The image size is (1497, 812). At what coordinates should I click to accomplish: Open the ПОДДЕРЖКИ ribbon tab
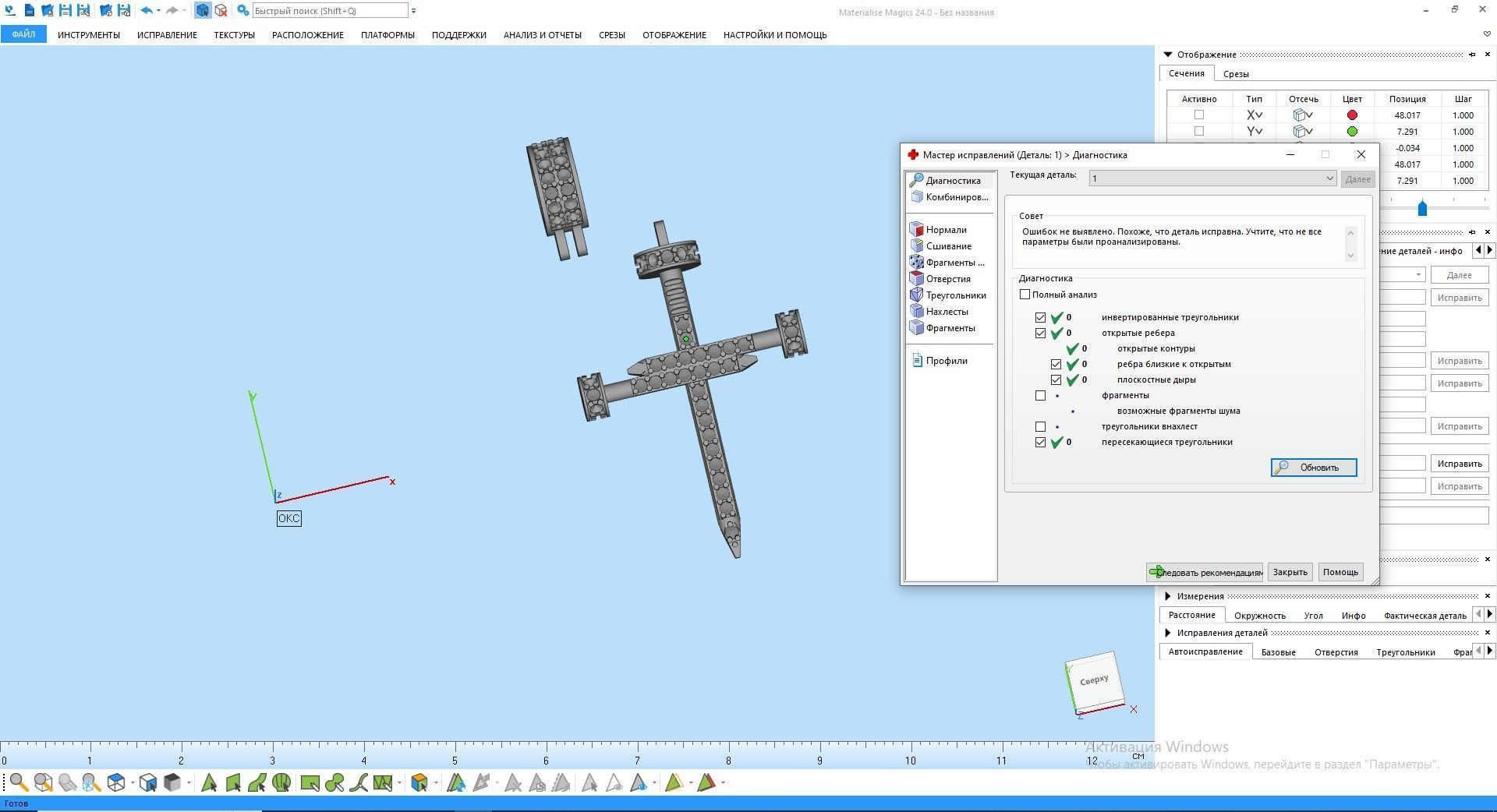tap(458, 35)
